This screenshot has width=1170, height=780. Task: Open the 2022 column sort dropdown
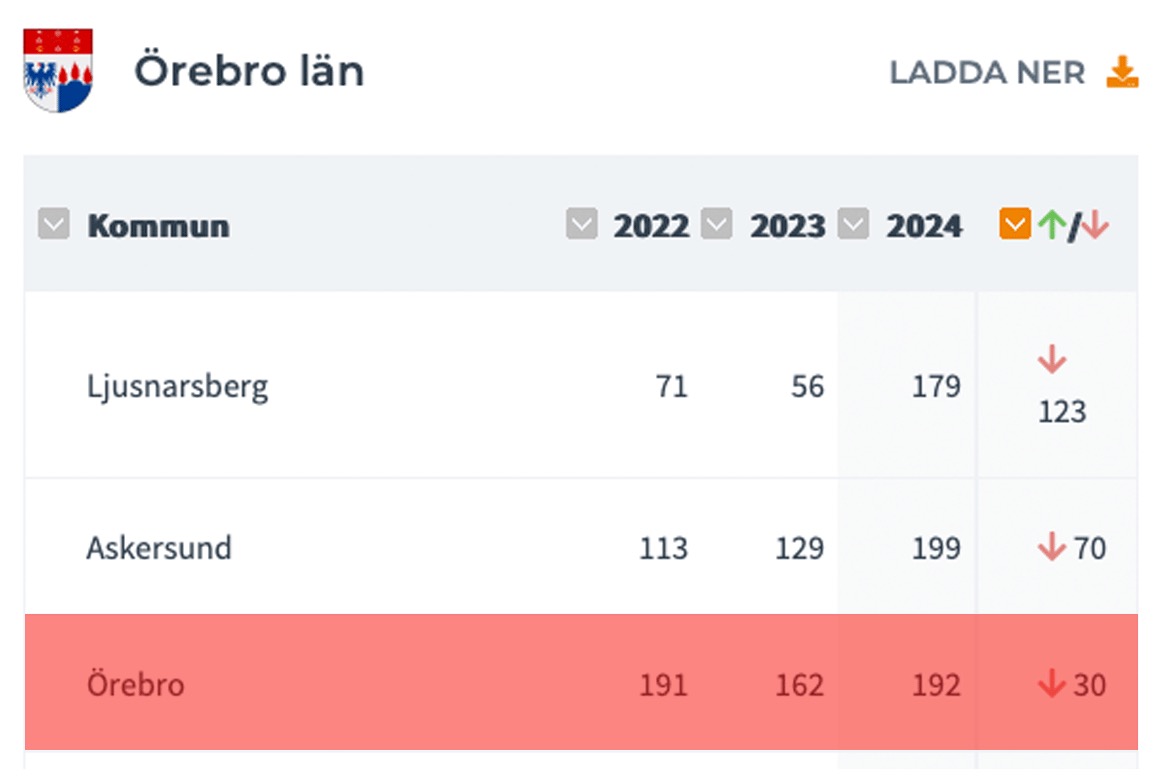pyautogui.click(x=581, y=225)
